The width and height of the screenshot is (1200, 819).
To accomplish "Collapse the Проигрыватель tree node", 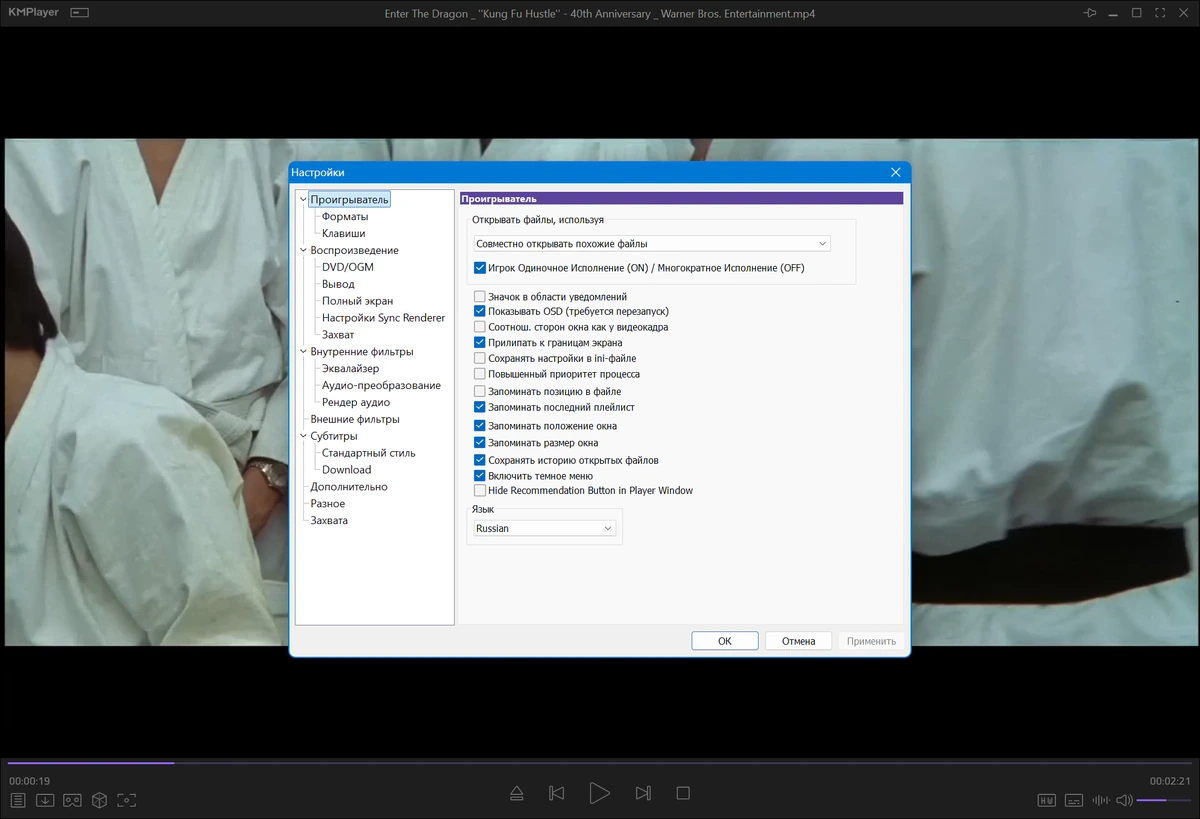I will pos(303,200).
